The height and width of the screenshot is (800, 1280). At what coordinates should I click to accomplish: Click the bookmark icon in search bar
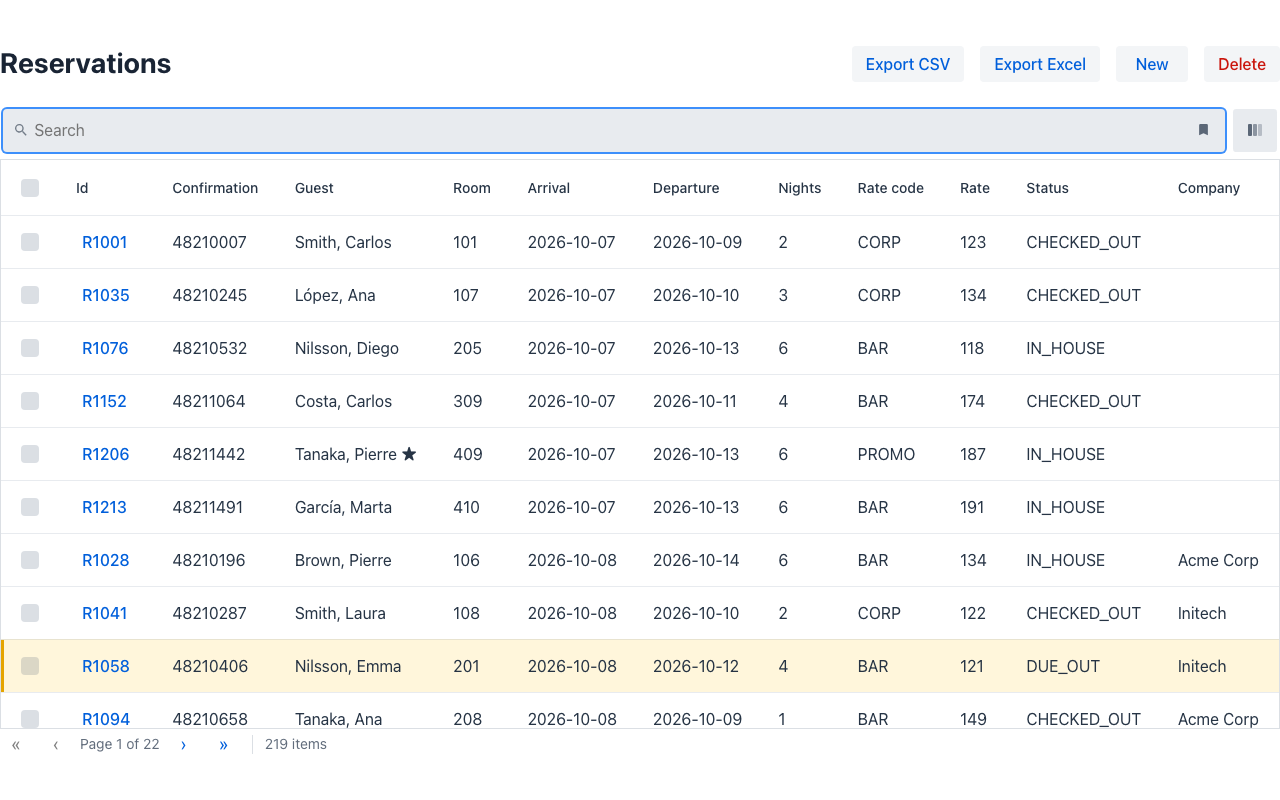(x=1203, y=130)
